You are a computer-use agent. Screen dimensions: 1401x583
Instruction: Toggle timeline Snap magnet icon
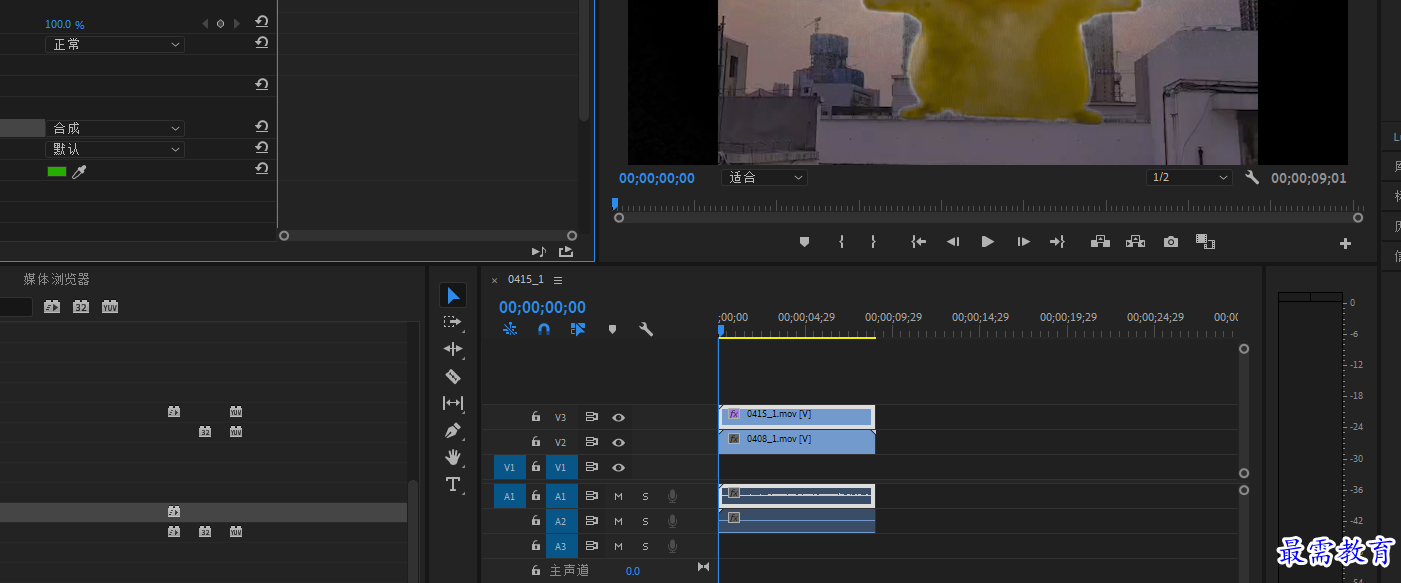tap(544, 329)
